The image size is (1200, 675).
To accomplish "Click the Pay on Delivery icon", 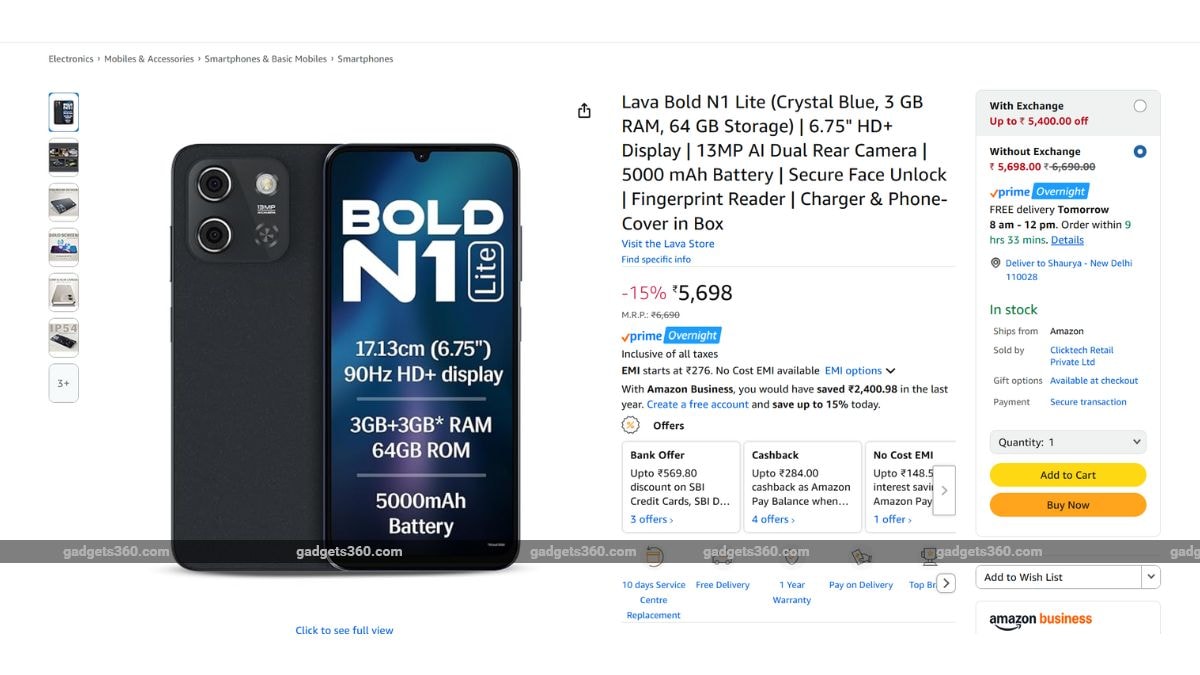I will pyautogui.click(x=860, y=557).
